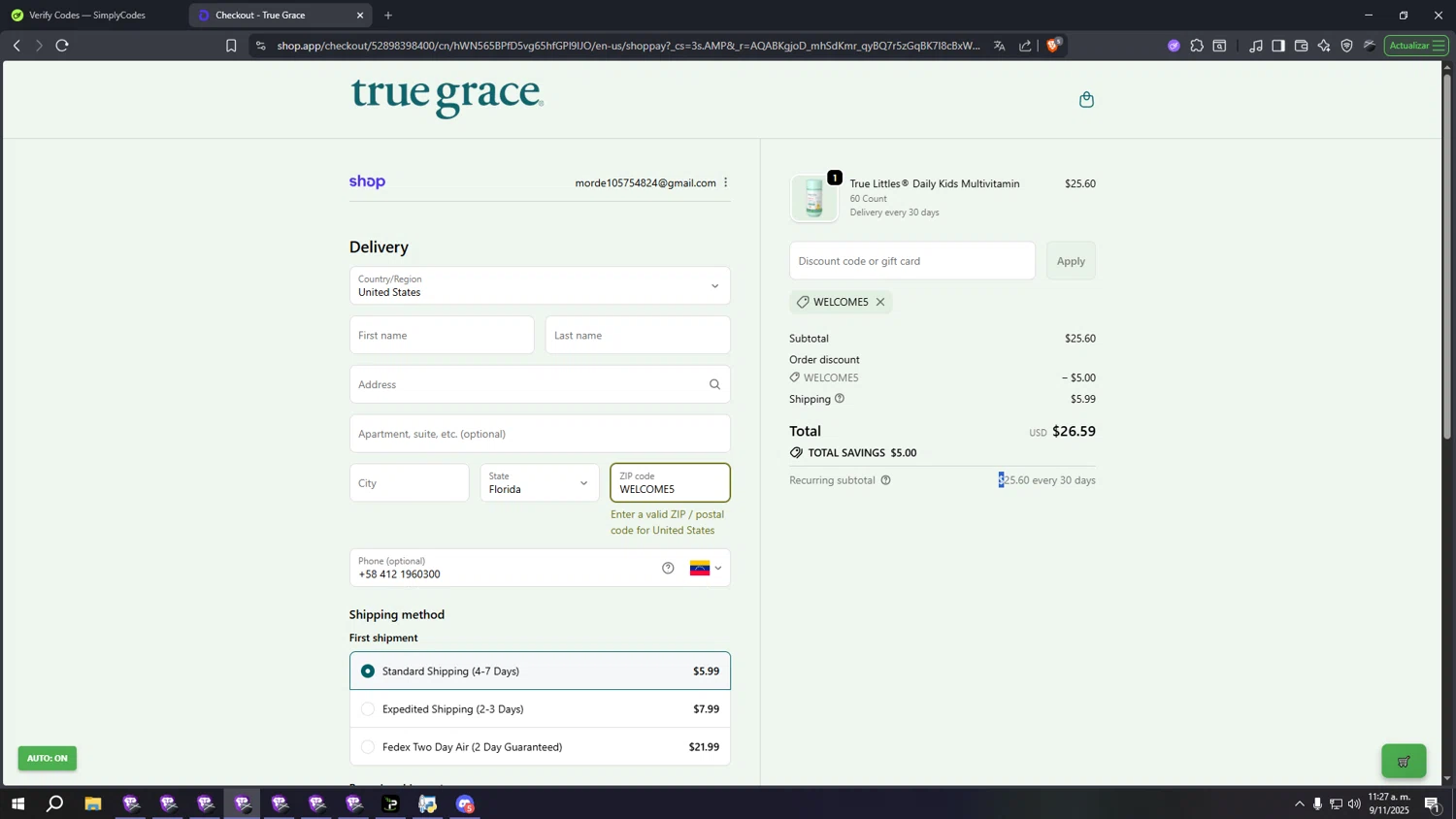Click the Actualizar update menu button
This screenshot has height=819, width=1456.
click(1416, 46)
